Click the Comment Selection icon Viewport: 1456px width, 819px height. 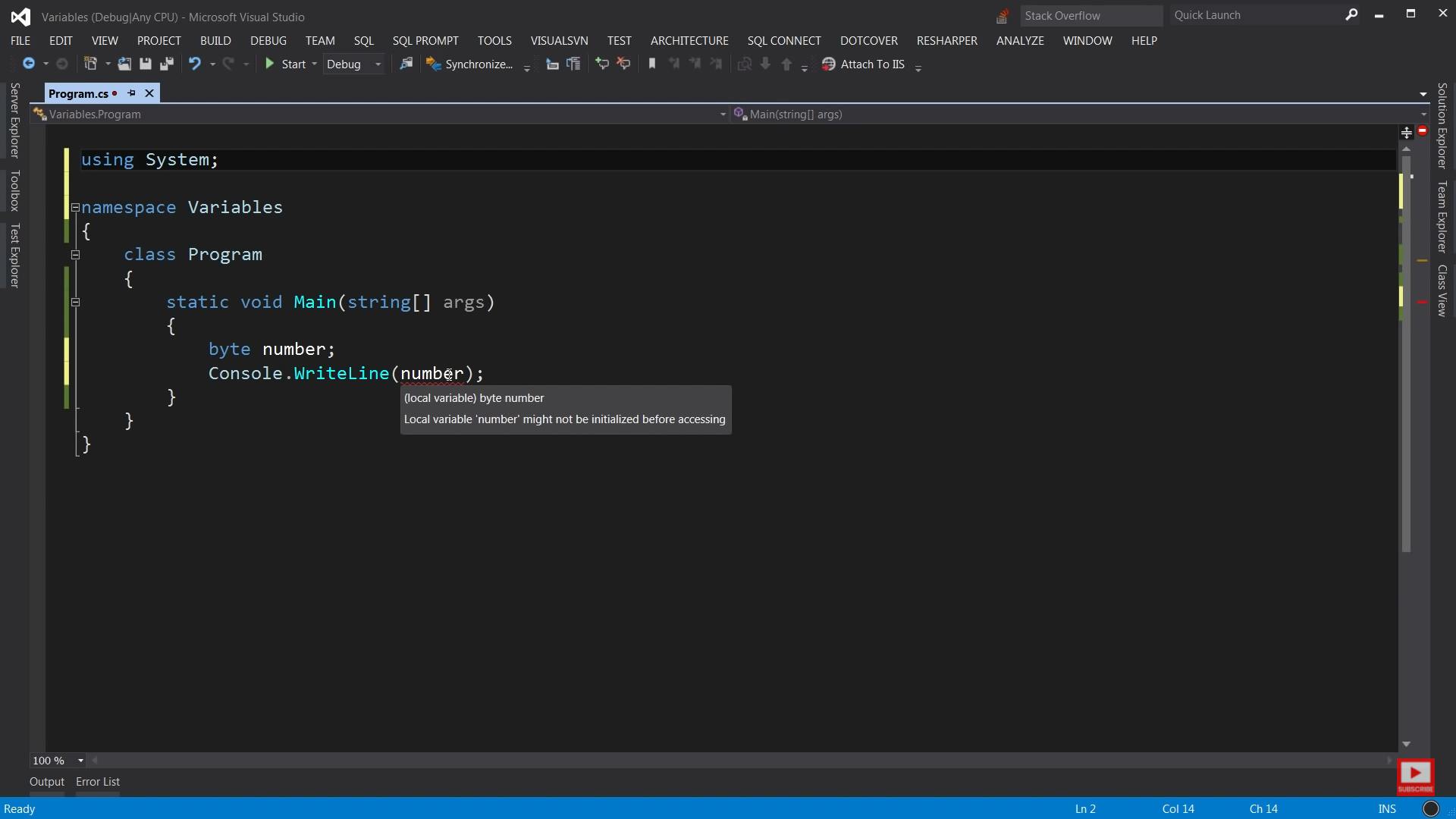pyautogui.click(x=602, y=64)
